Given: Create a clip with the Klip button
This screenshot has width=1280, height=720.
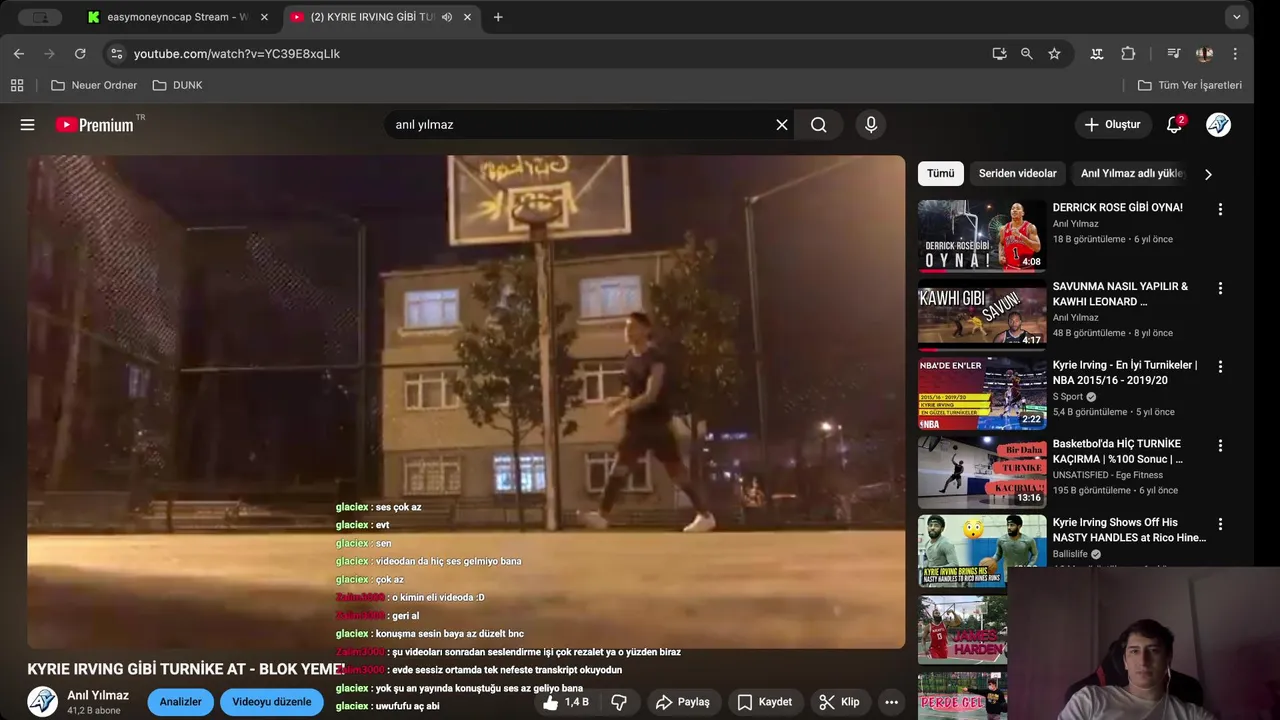Looking at the screenshot, I should (x=839, y=702).
